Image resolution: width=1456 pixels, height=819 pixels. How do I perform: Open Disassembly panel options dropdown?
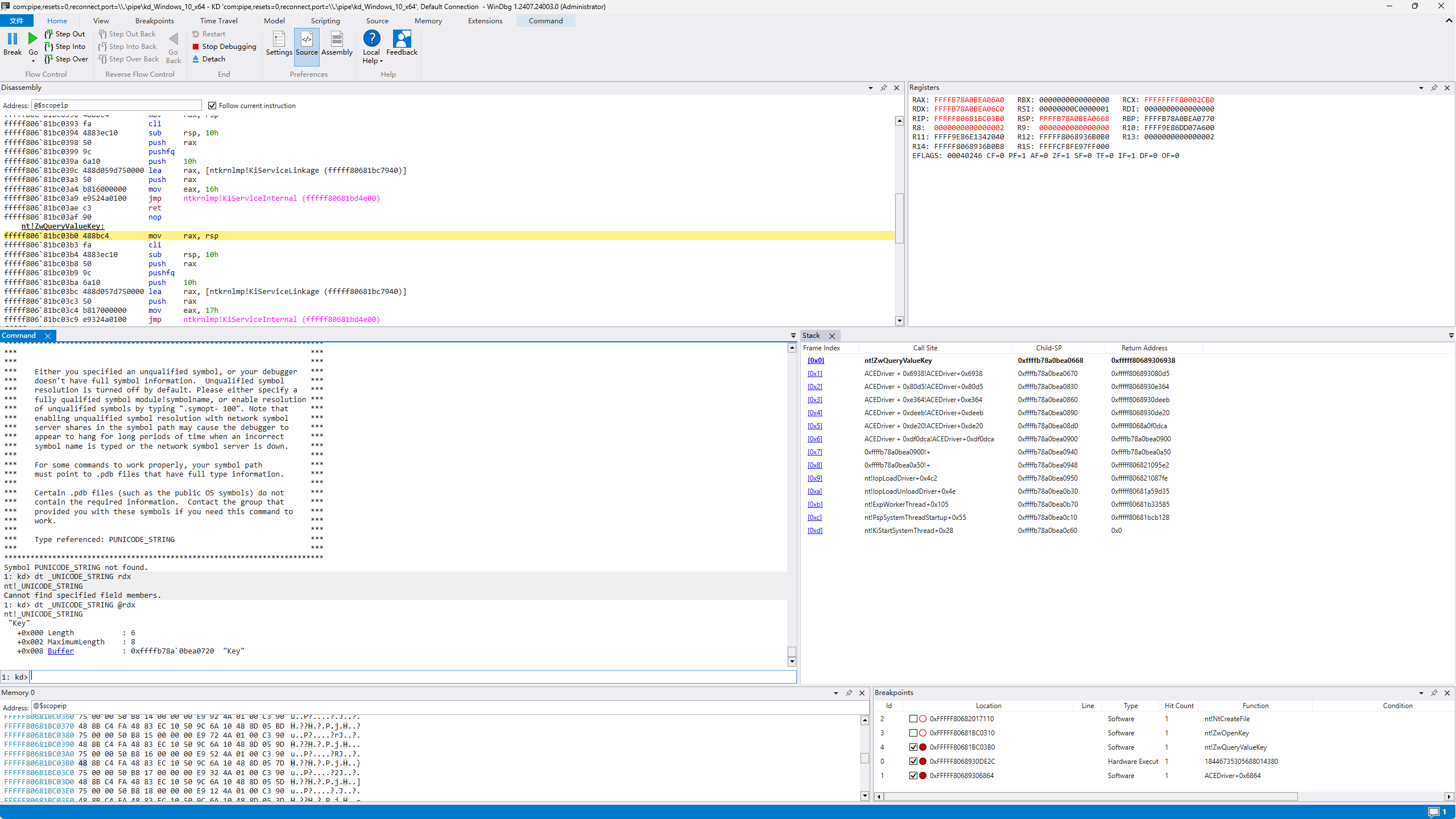click(x=870, y=88)
